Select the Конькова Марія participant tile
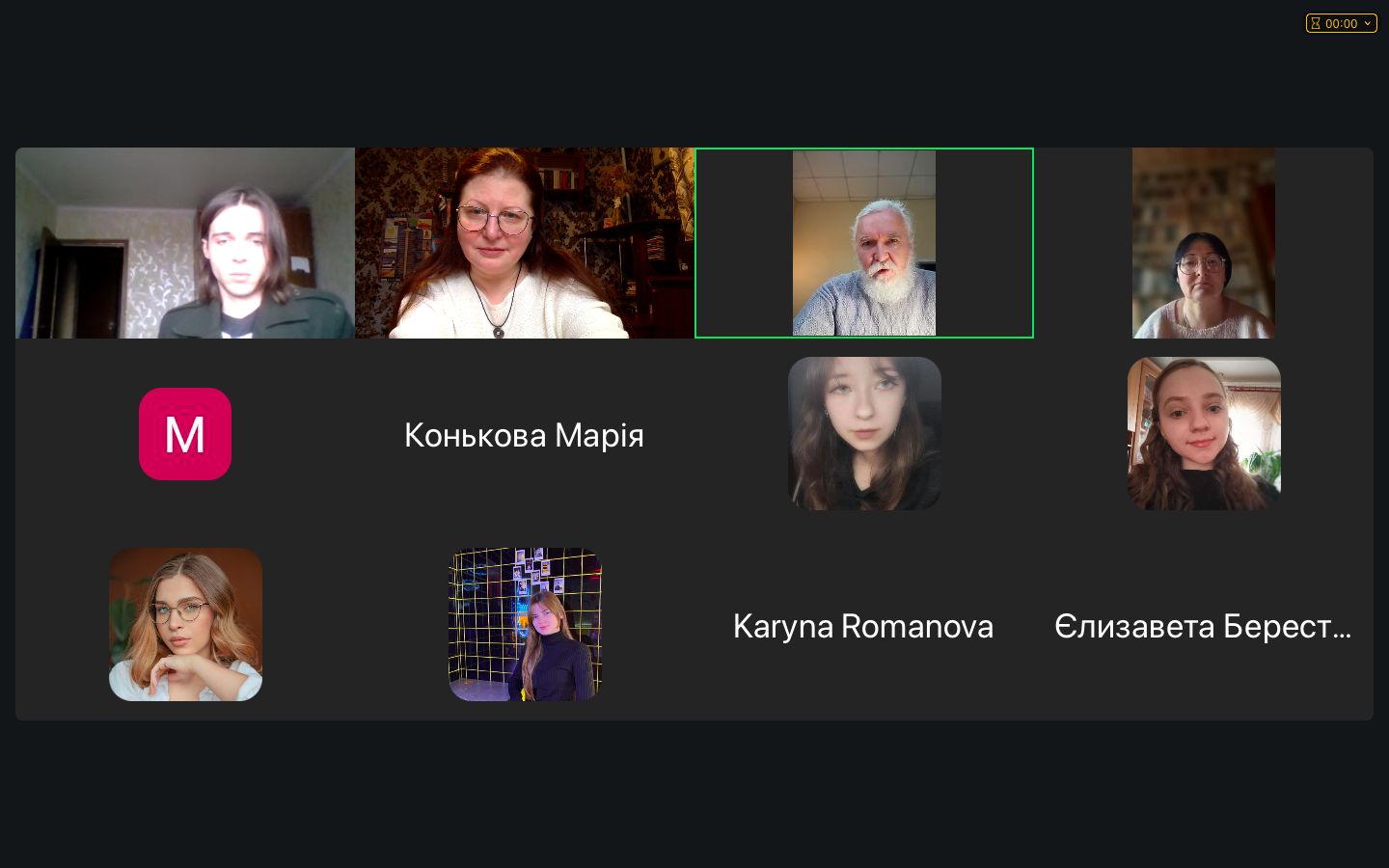1389x868 pixels. click(x=525, y=434)
